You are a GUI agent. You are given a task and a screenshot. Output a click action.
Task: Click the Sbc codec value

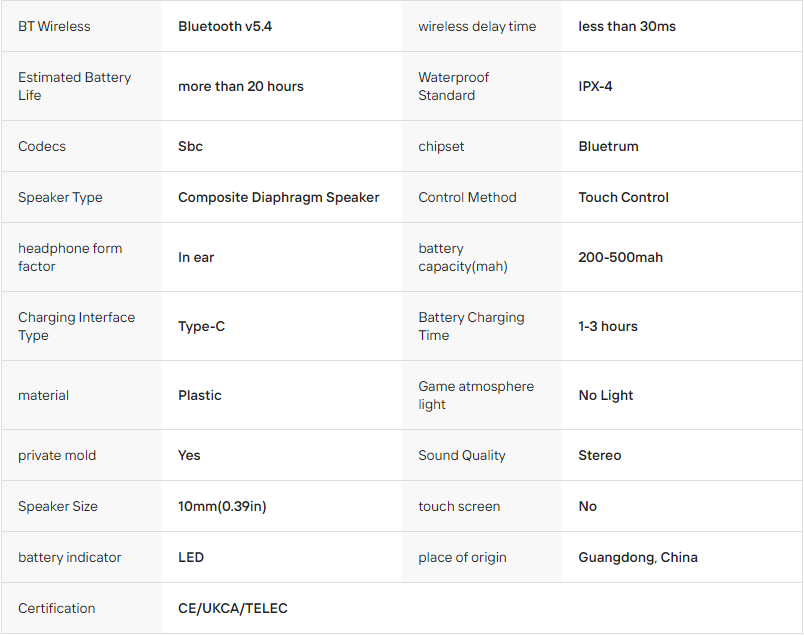(190, 146)
